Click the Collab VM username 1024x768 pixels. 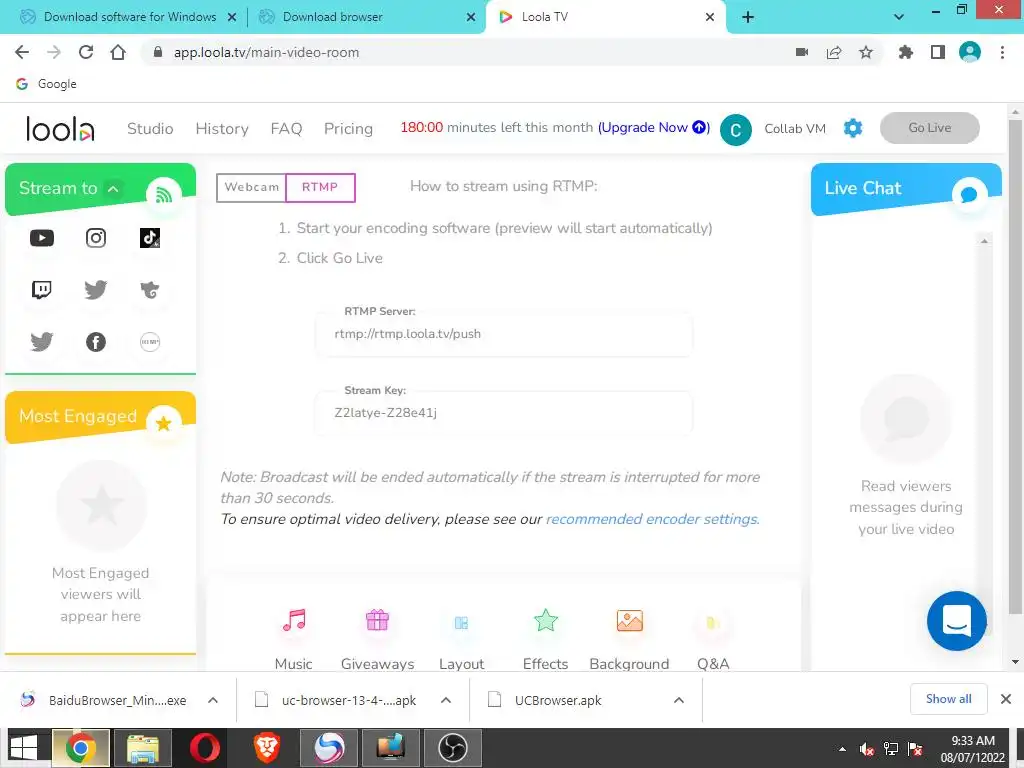click(795, 129)
